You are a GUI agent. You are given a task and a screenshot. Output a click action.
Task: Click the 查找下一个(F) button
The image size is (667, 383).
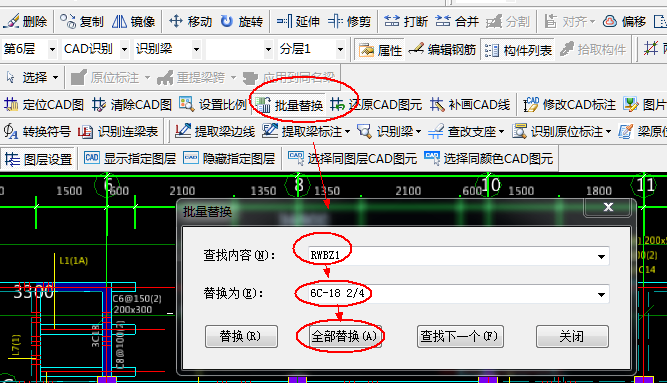[460, 337]
